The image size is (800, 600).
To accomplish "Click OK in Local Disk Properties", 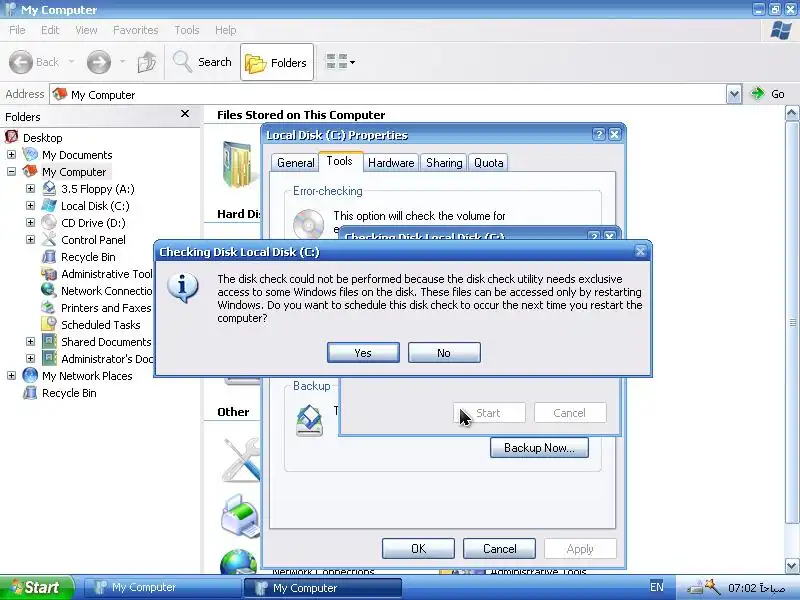I will click(x=418, y=548).
